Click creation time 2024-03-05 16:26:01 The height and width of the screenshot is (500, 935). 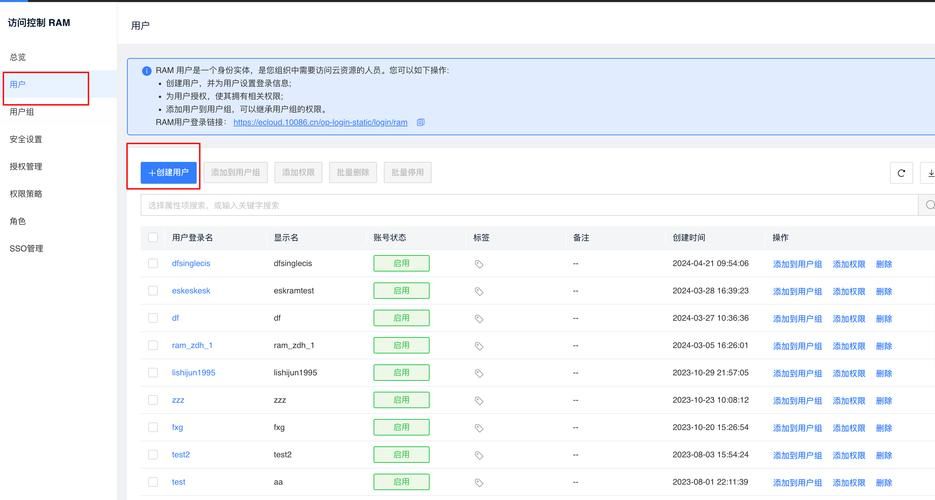point(710,345)
